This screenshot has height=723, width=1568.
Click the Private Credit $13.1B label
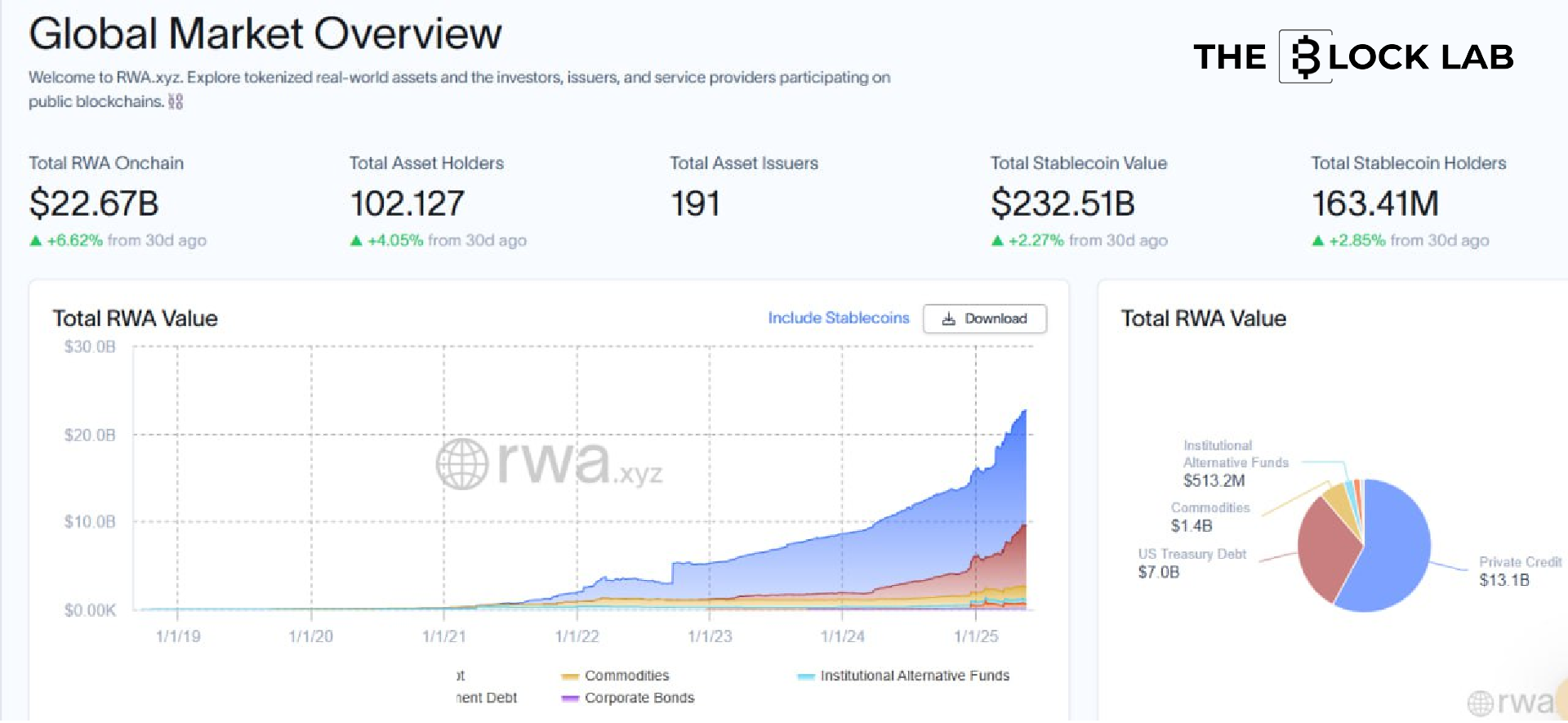pyautogui.click(x=1520, y=571)
